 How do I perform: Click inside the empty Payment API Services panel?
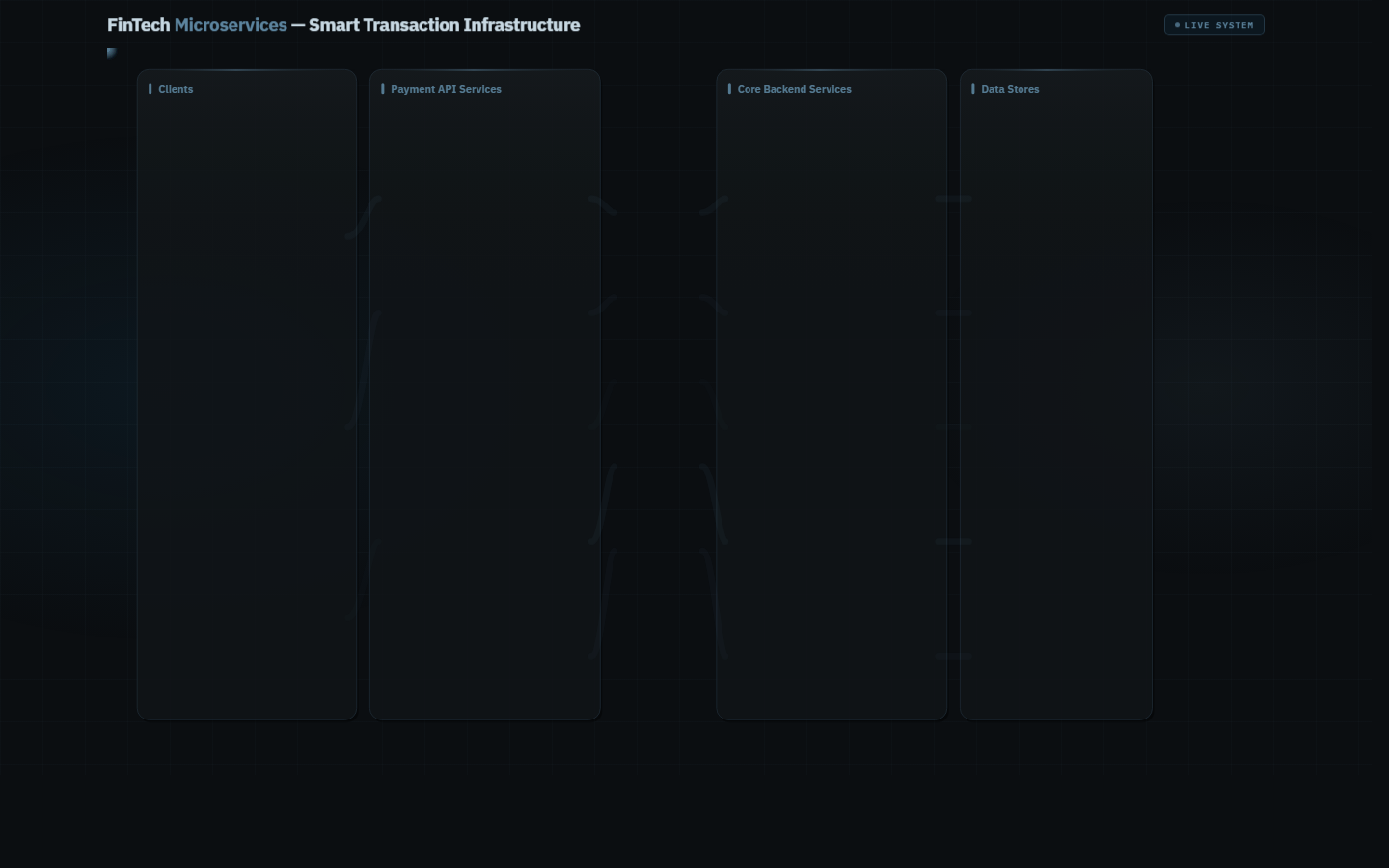click(484, 405)
